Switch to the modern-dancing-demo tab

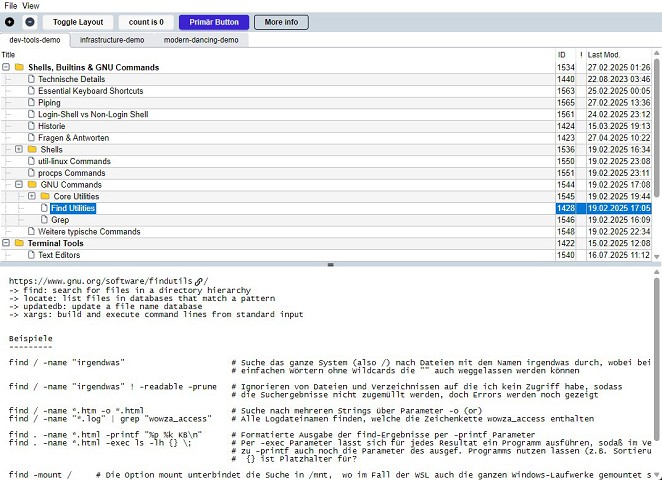(x=201, y=40)
